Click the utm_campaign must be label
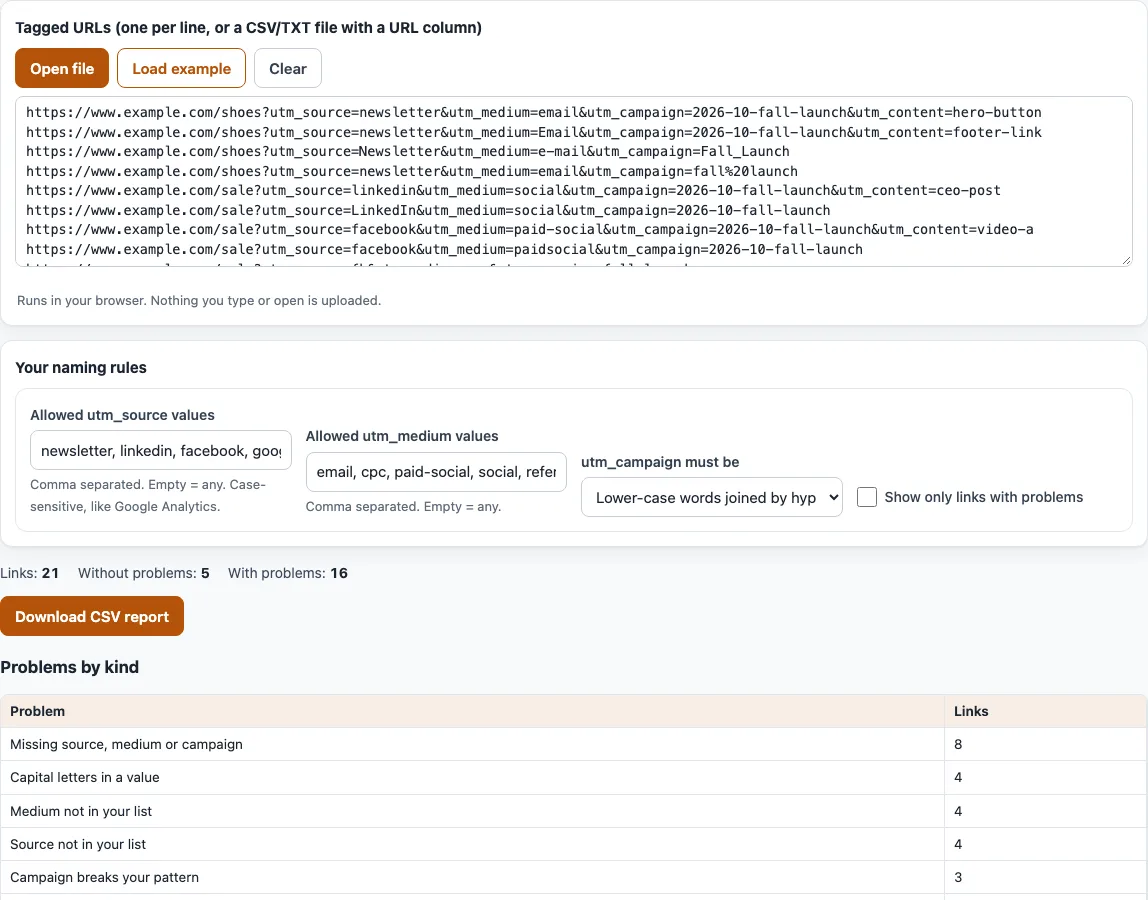 pyautogui.click(x=660, y=462)
